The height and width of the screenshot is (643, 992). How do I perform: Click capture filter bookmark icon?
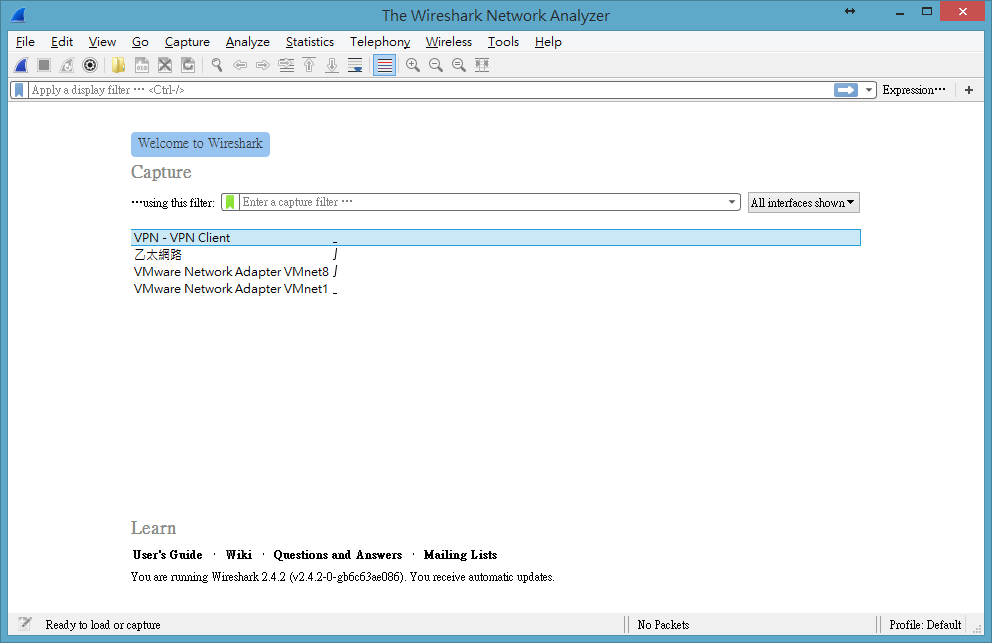point(230,203)
